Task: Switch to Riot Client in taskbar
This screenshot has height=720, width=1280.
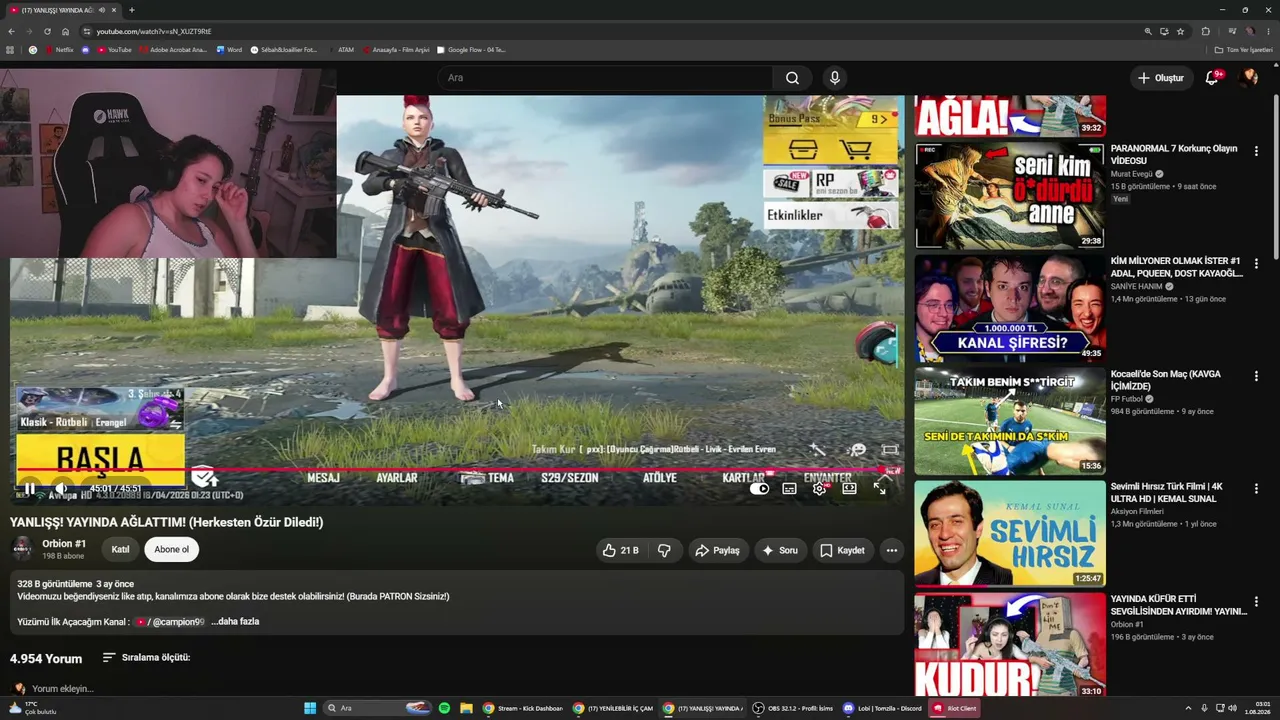Action: 955,708
